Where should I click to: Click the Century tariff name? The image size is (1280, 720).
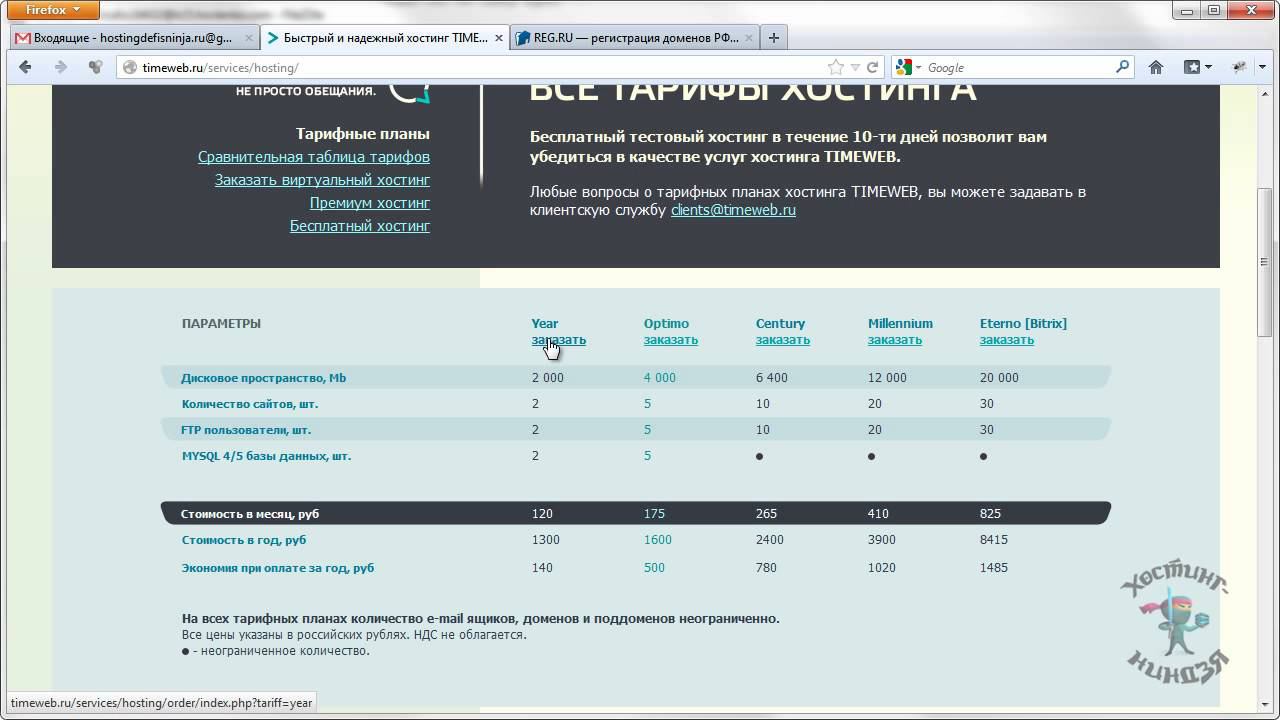(780, 323)
